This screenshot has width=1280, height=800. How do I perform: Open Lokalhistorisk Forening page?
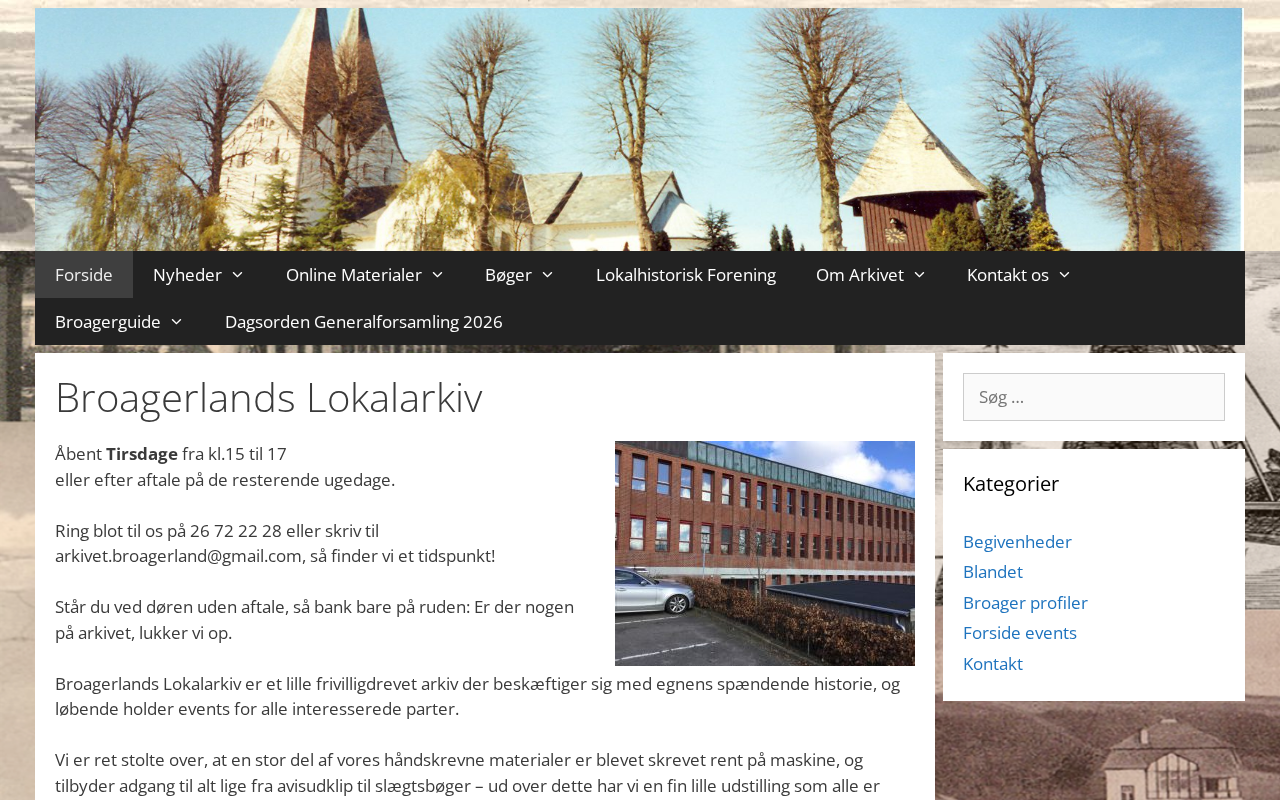(686, 275)
